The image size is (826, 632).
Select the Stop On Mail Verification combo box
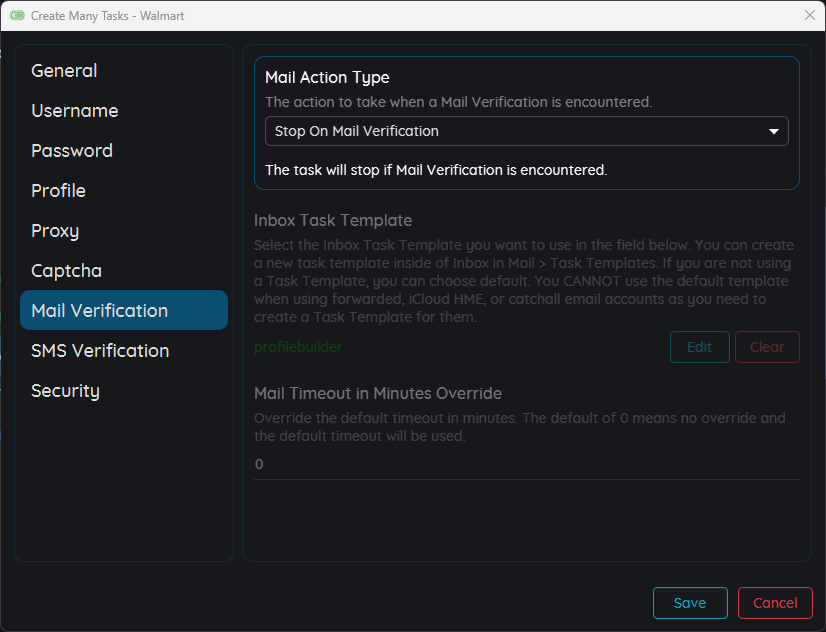526,131
